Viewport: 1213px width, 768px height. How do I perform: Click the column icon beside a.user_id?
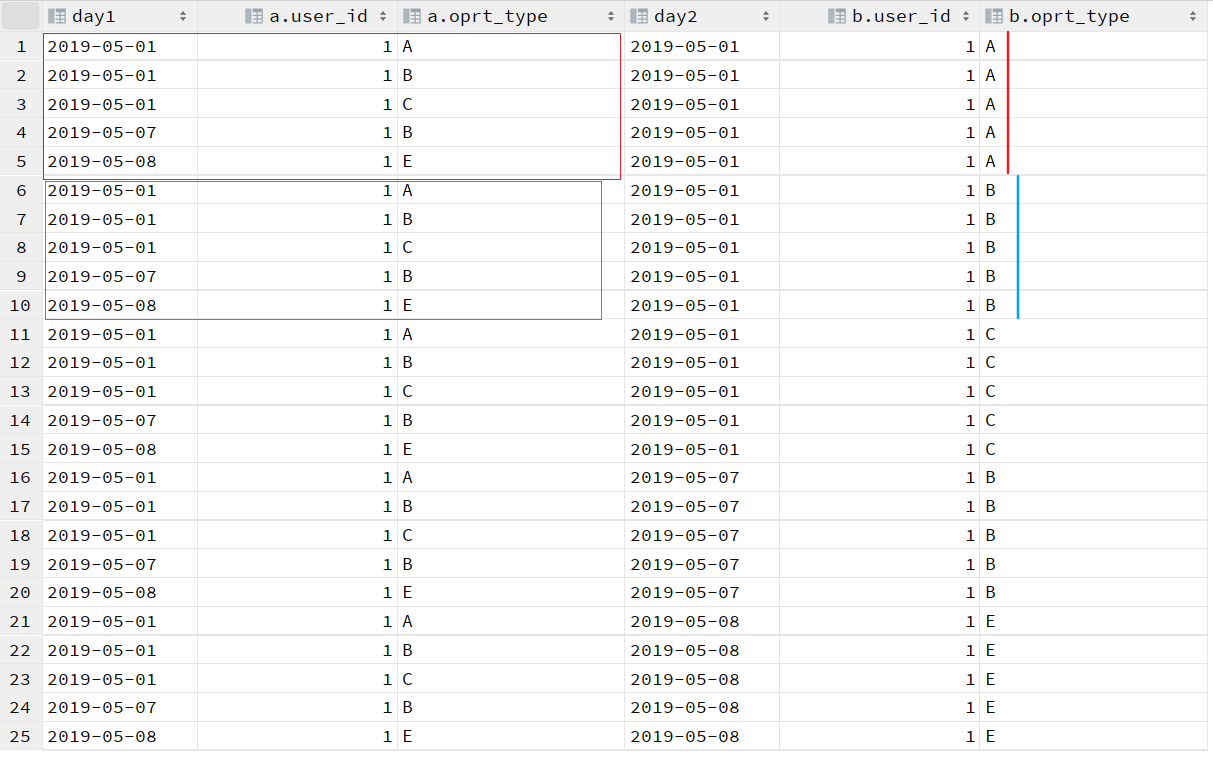pos(254,16)
